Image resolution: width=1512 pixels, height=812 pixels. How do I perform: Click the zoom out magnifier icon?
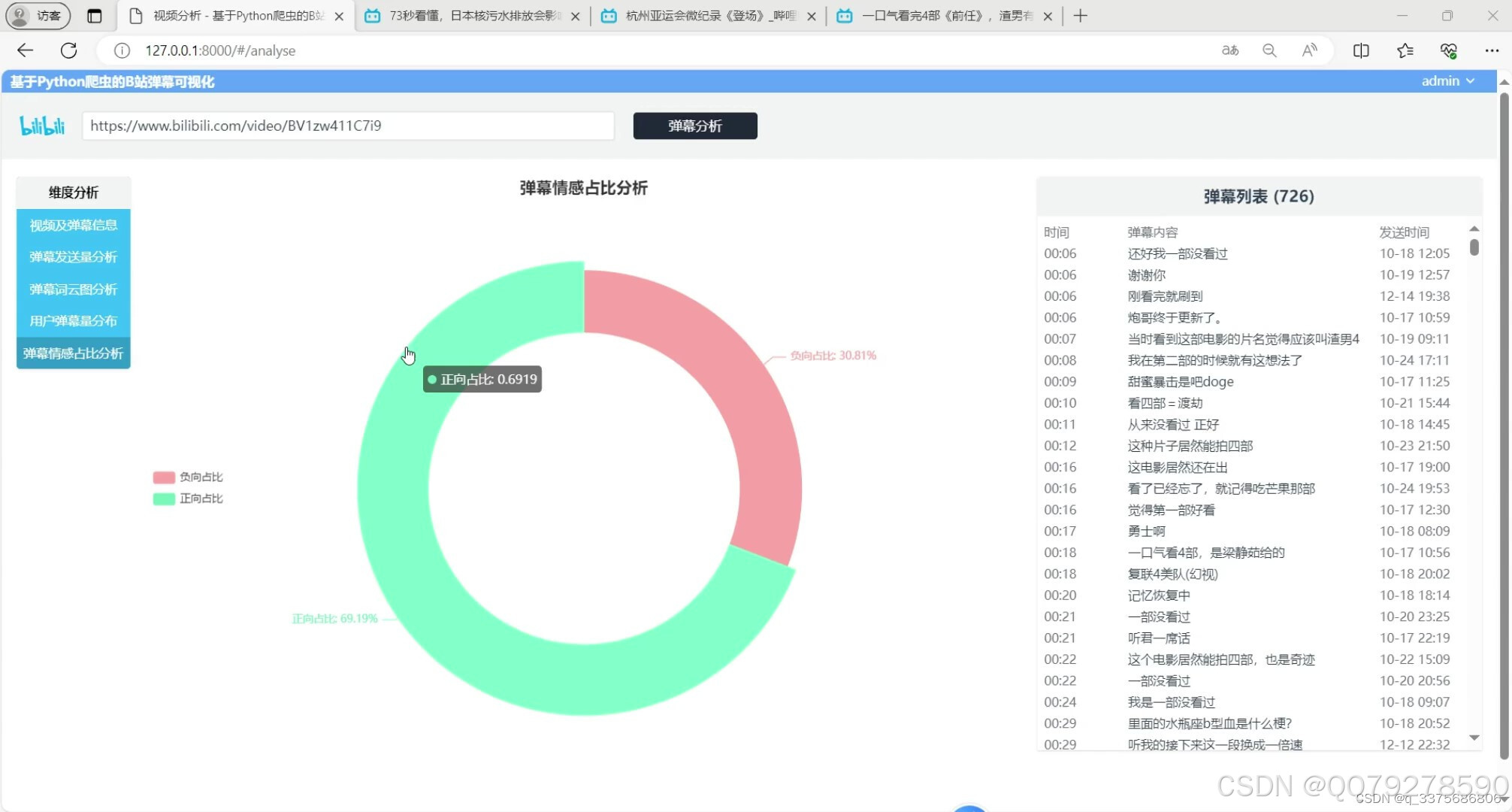(1269, 50)
